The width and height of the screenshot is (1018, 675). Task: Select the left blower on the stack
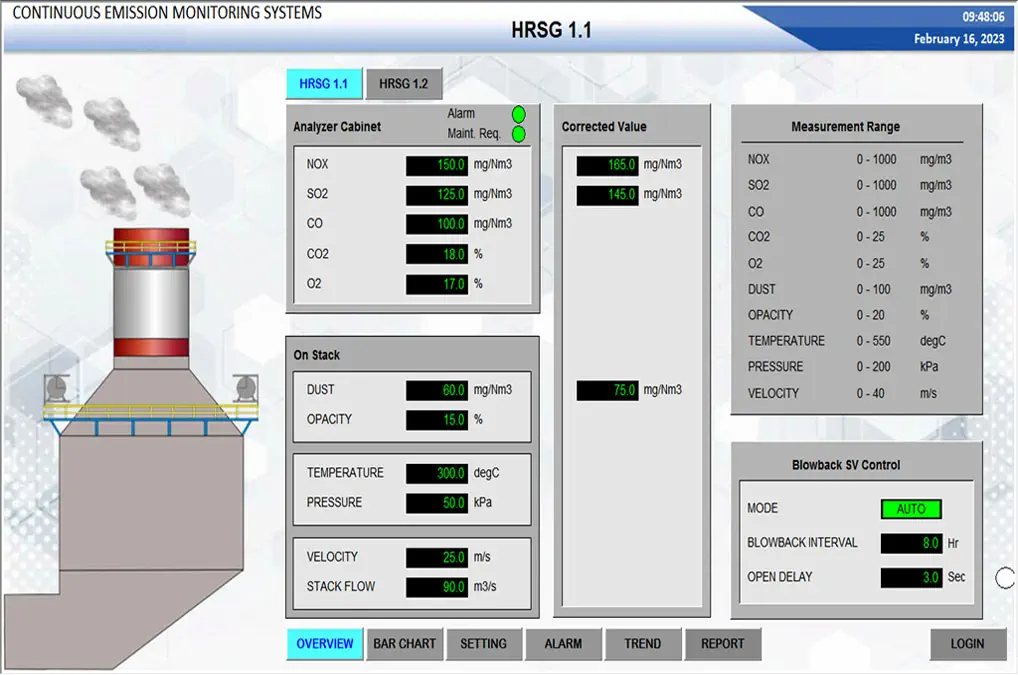56,387
